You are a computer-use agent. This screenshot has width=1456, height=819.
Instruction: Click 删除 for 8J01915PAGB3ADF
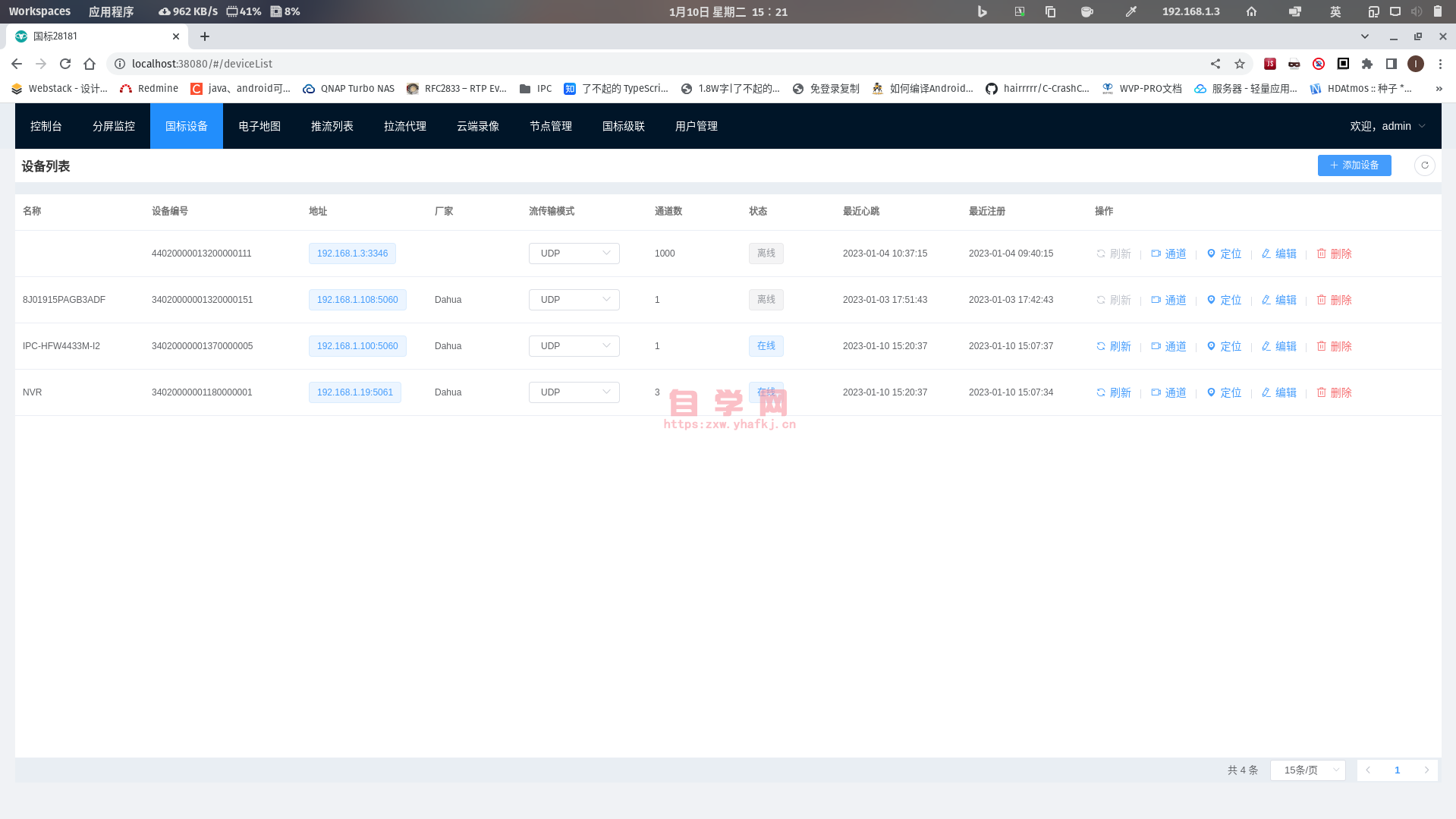tap(1335, 300)
